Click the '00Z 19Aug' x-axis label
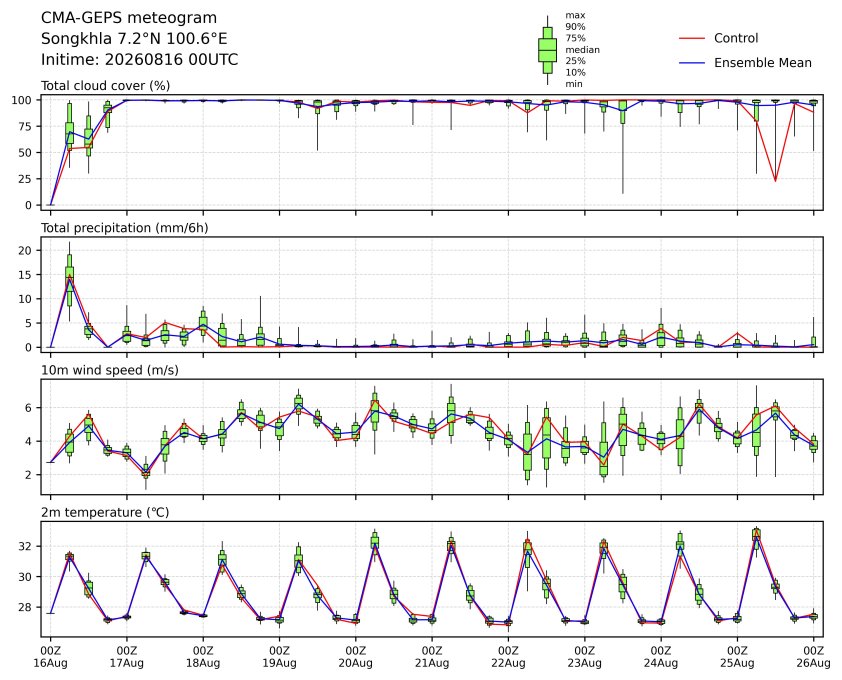The height and width of the screenshot is (680, 842). tap(279, 657)
